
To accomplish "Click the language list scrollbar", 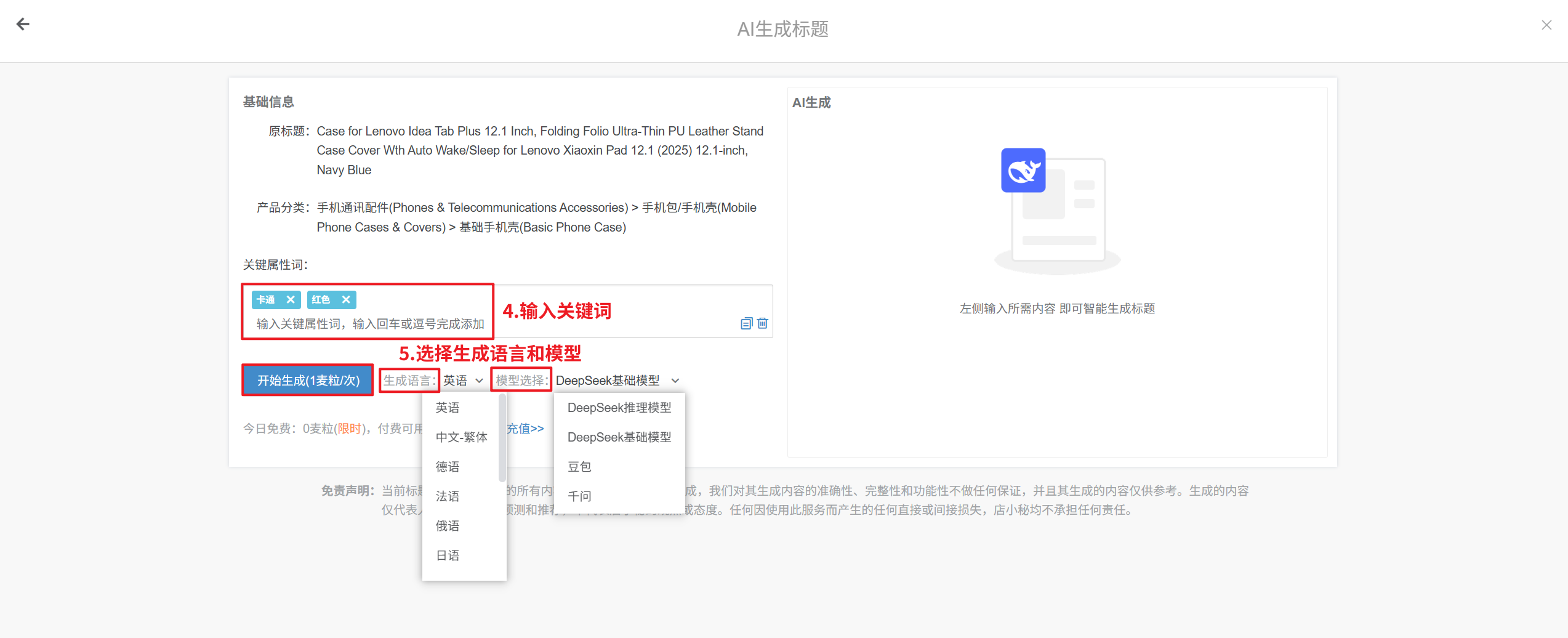I will [502, 438].
